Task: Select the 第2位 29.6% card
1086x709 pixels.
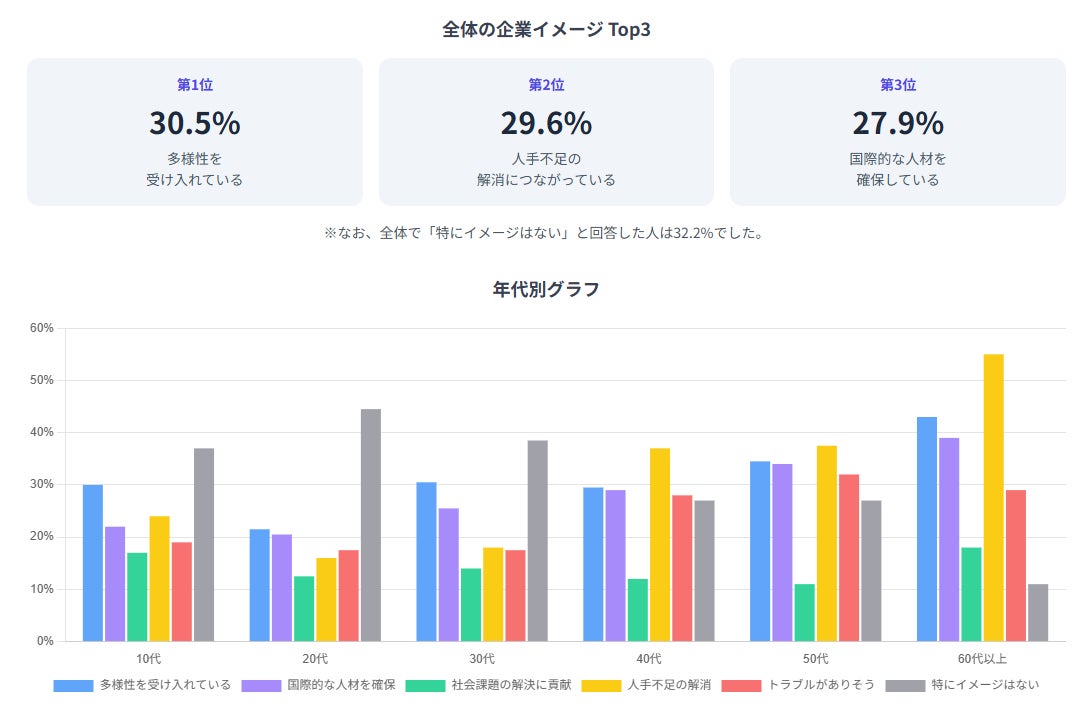Action: (x=546, y=132)
